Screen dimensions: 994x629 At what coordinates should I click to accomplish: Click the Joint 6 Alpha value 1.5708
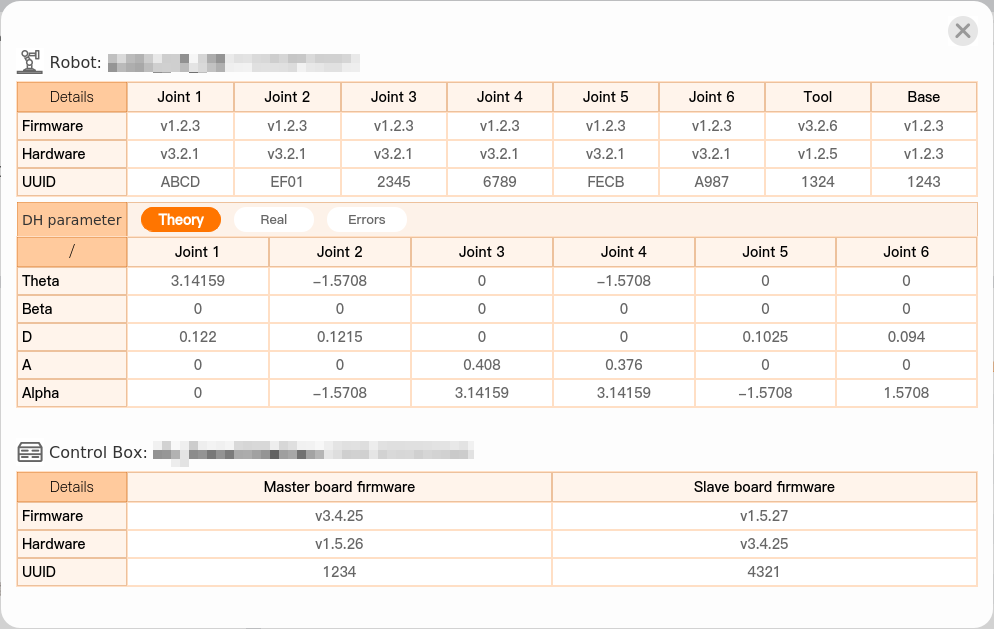pos(906,393)
